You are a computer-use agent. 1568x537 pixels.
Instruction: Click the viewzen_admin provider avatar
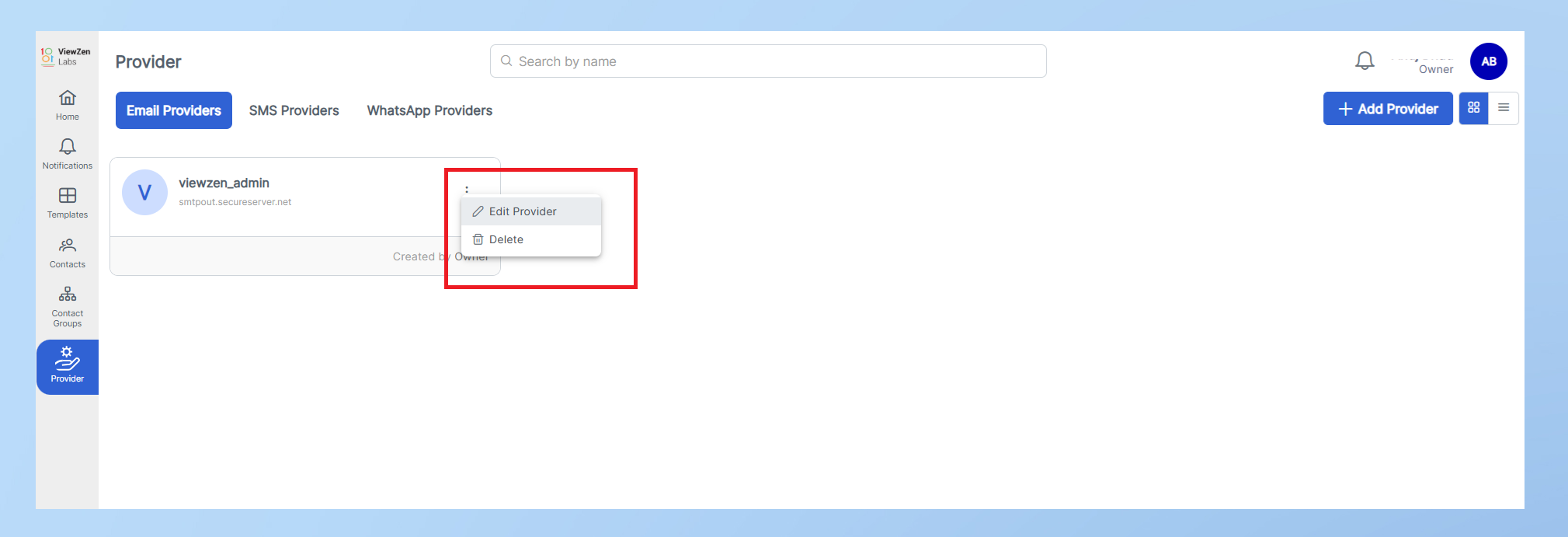tap(144, 192)
